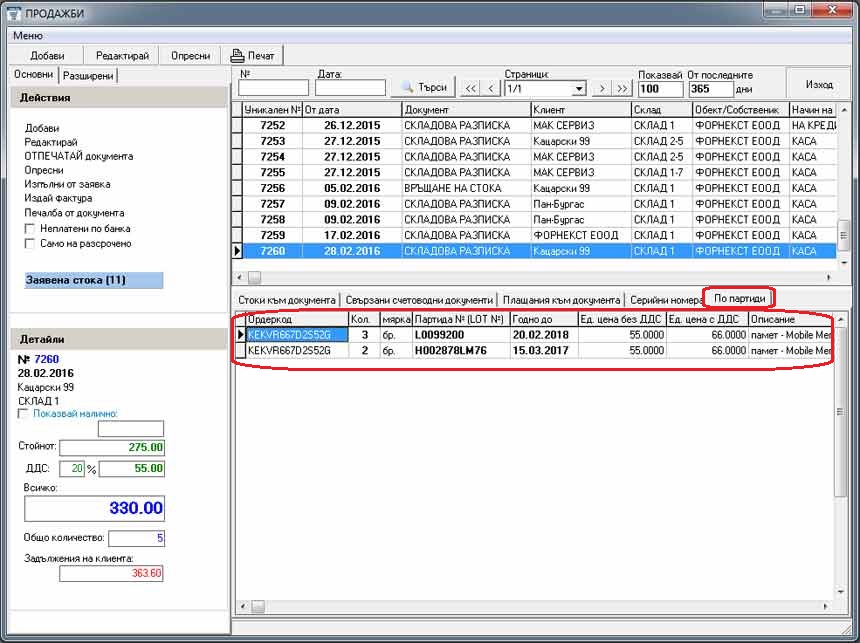860x643 pixels.
Task: Click row pointer arrow of lot L0099200
Action: pyautogui.click(x=241, y=335)
